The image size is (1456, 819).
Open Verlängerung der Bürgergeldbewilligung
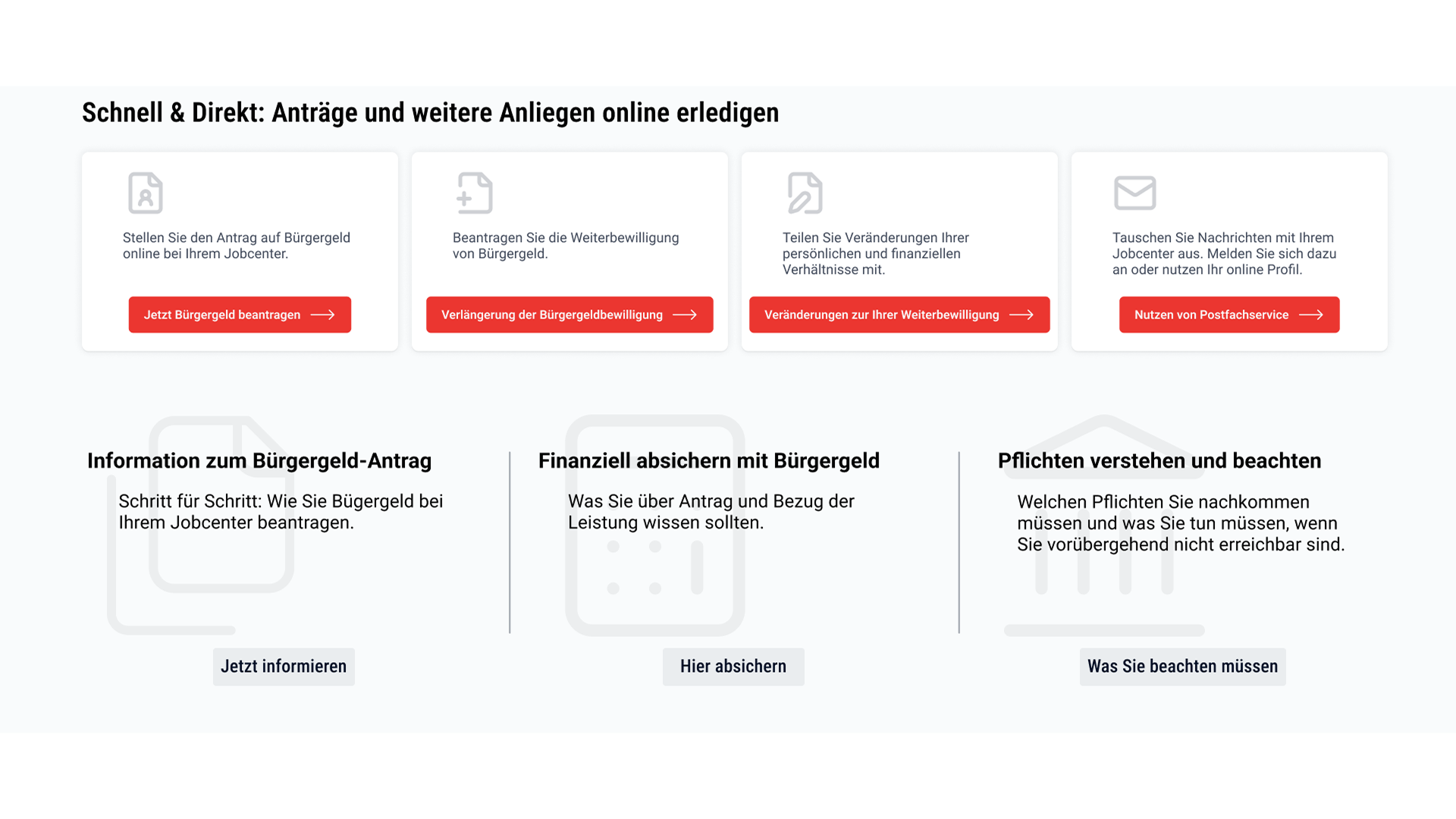point(570,315)
